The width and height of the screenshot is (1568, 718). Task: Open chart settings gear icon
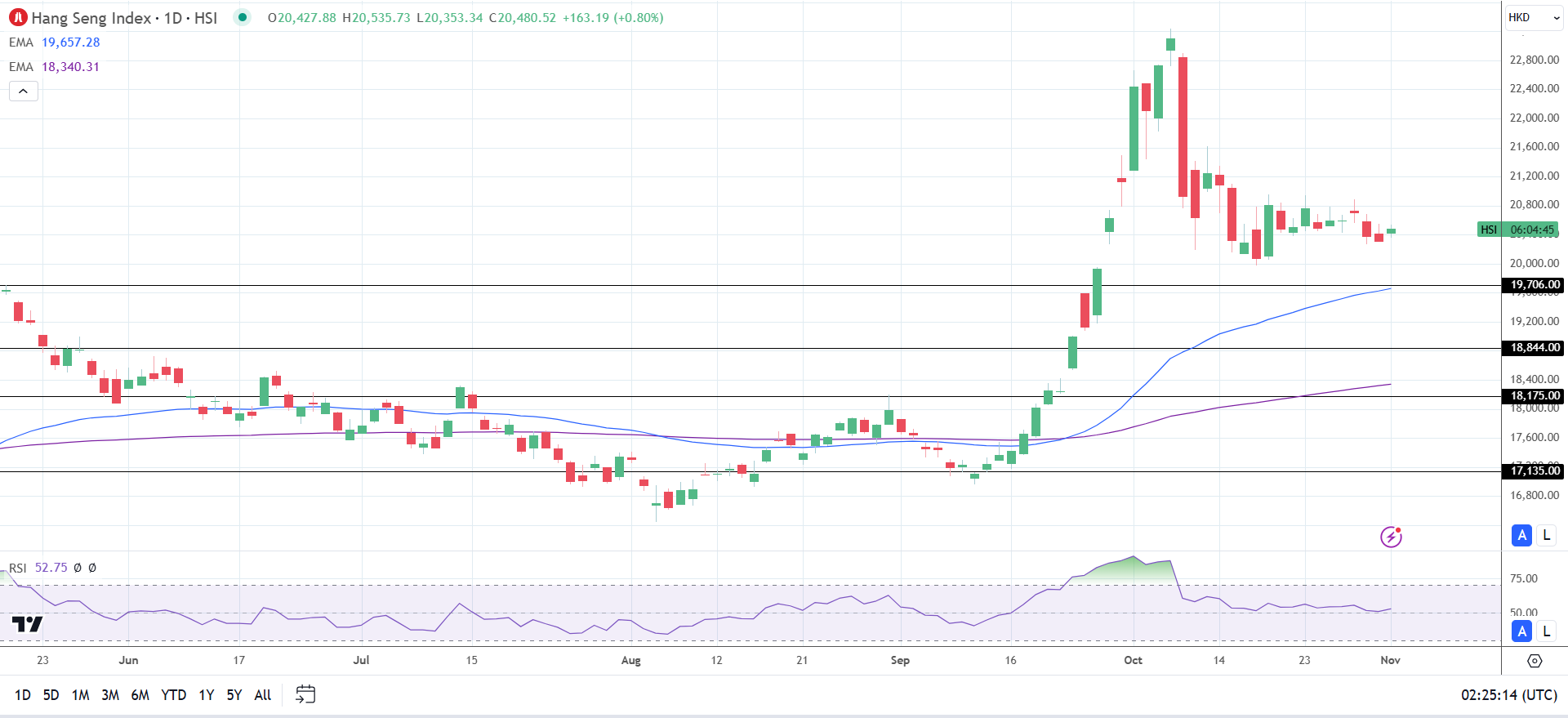[x=1535, y=661]
